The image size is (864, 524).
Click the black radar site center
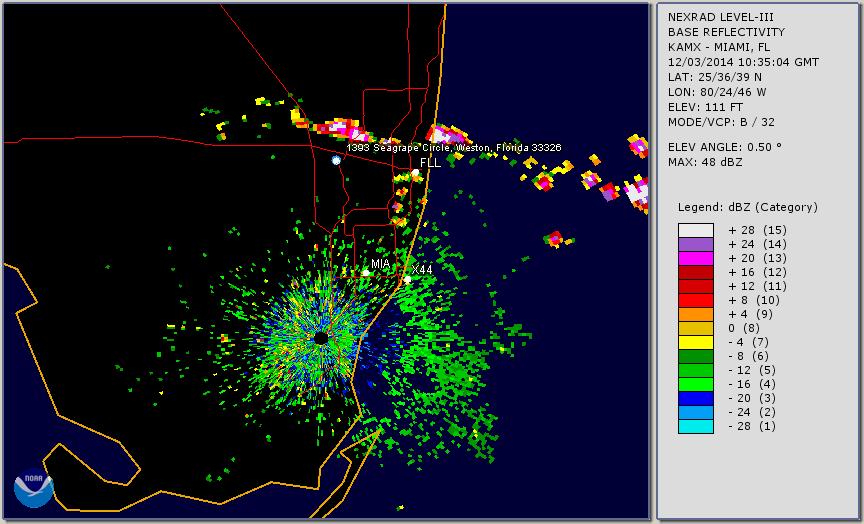[321, 338]
